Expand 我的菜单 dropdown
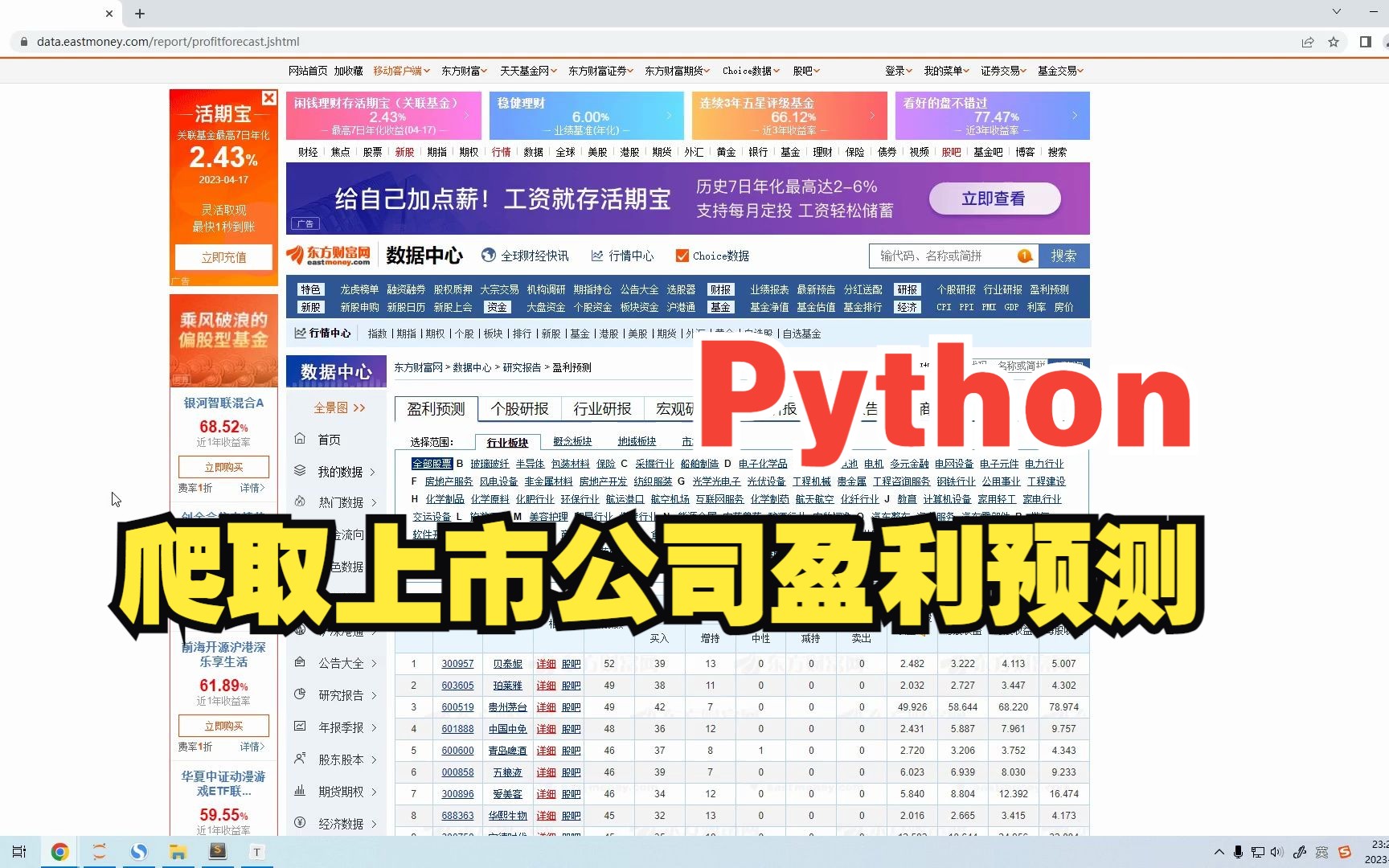Viewport: 1389px width, 868px height. [x=947, y=71]
